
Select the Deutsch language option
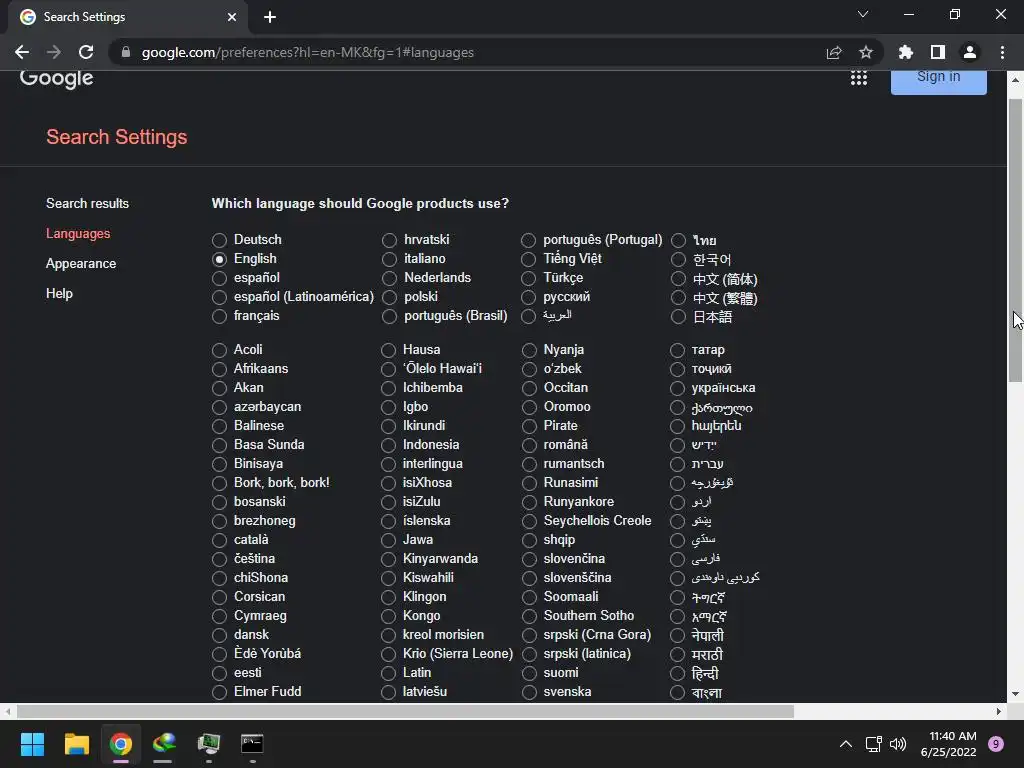[x=219, y=240]
